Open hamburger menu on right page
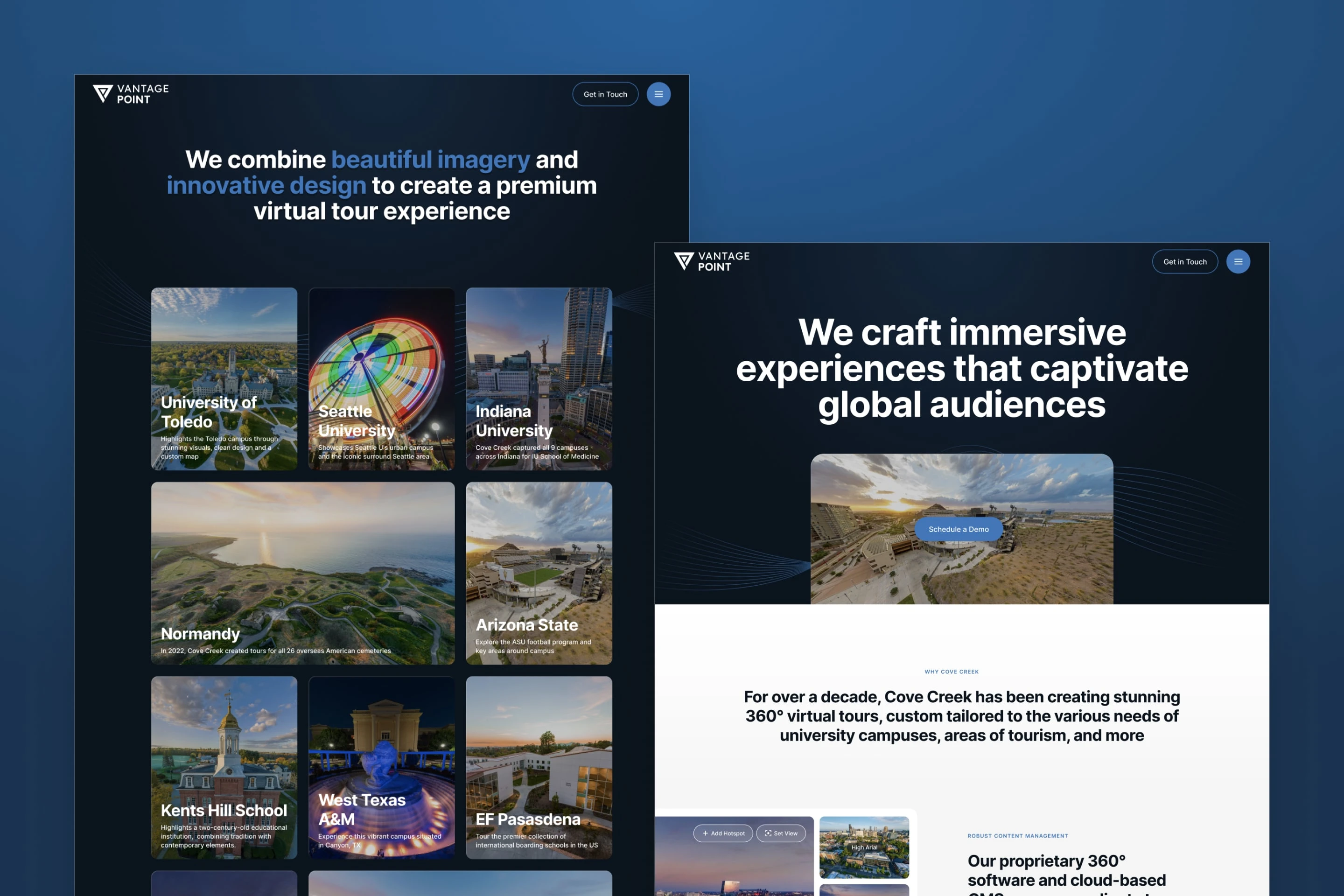Image resolution: width=1344 pixels, height=896 pixels. pyautogui.click(x=1238, y=262)
